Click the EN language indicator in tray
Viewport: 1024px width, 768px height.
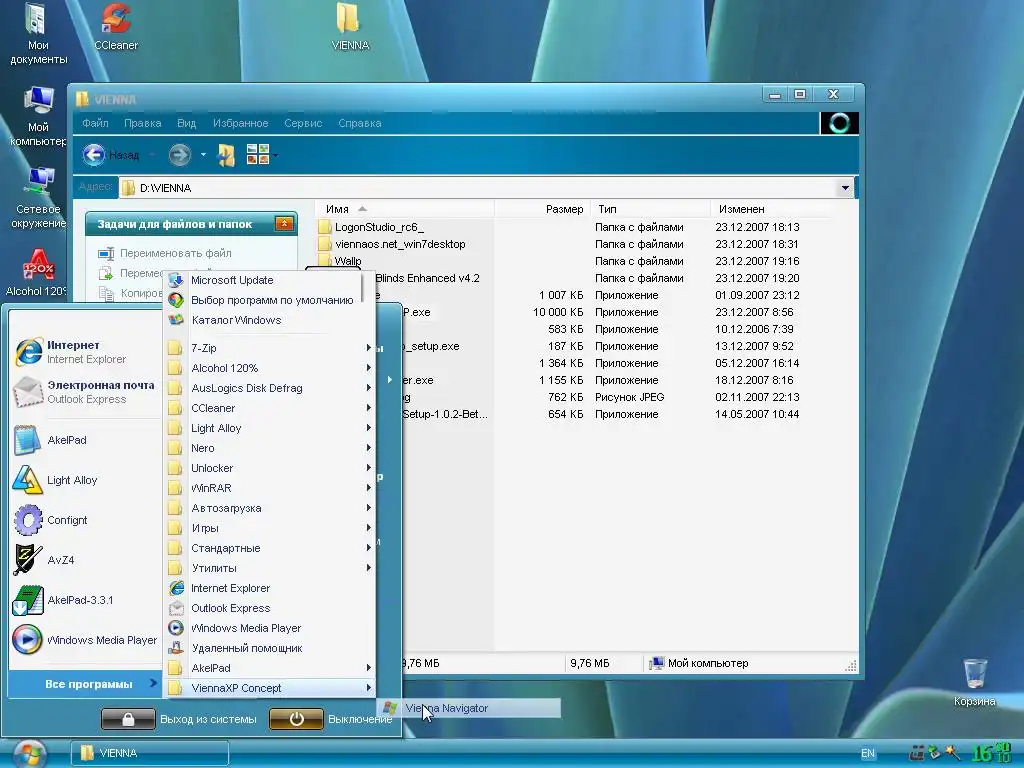(x=867, y=753)
